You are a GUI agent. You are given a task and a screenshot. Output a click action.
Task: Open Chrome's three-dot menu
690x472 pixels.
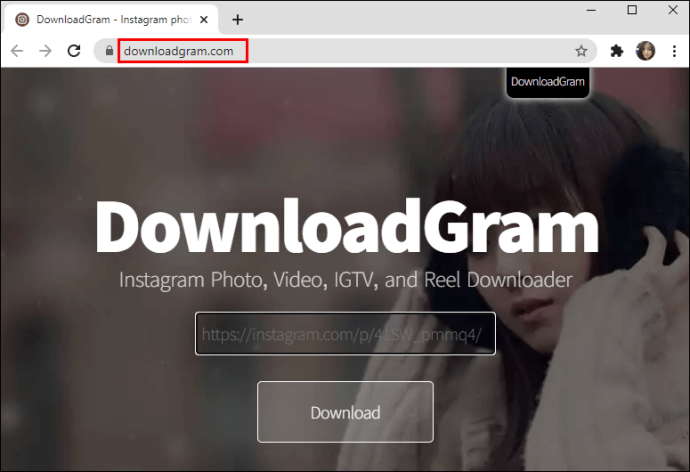pyautogui.click(x=674, y=51)
